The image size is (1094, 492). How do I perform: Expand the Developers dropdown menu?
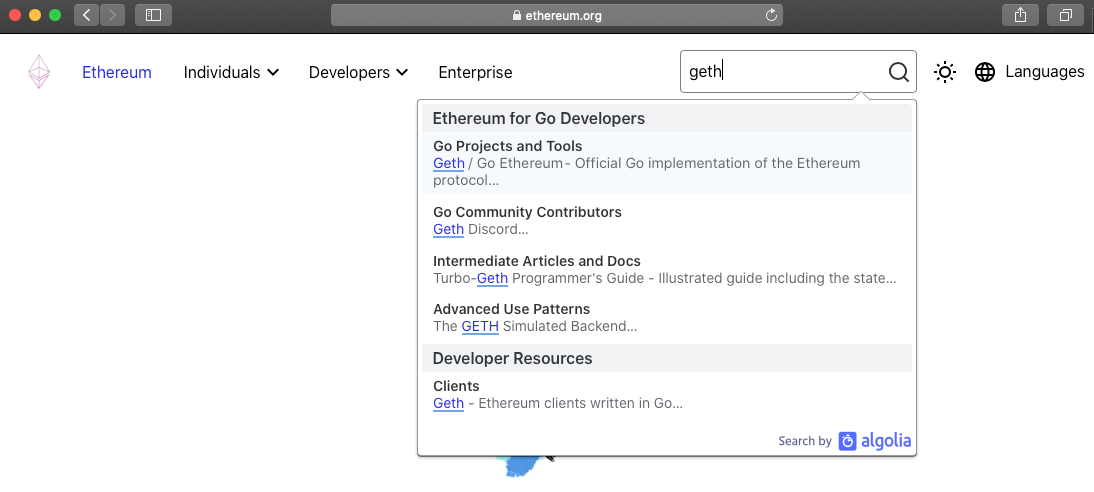(x=358, y=72)
